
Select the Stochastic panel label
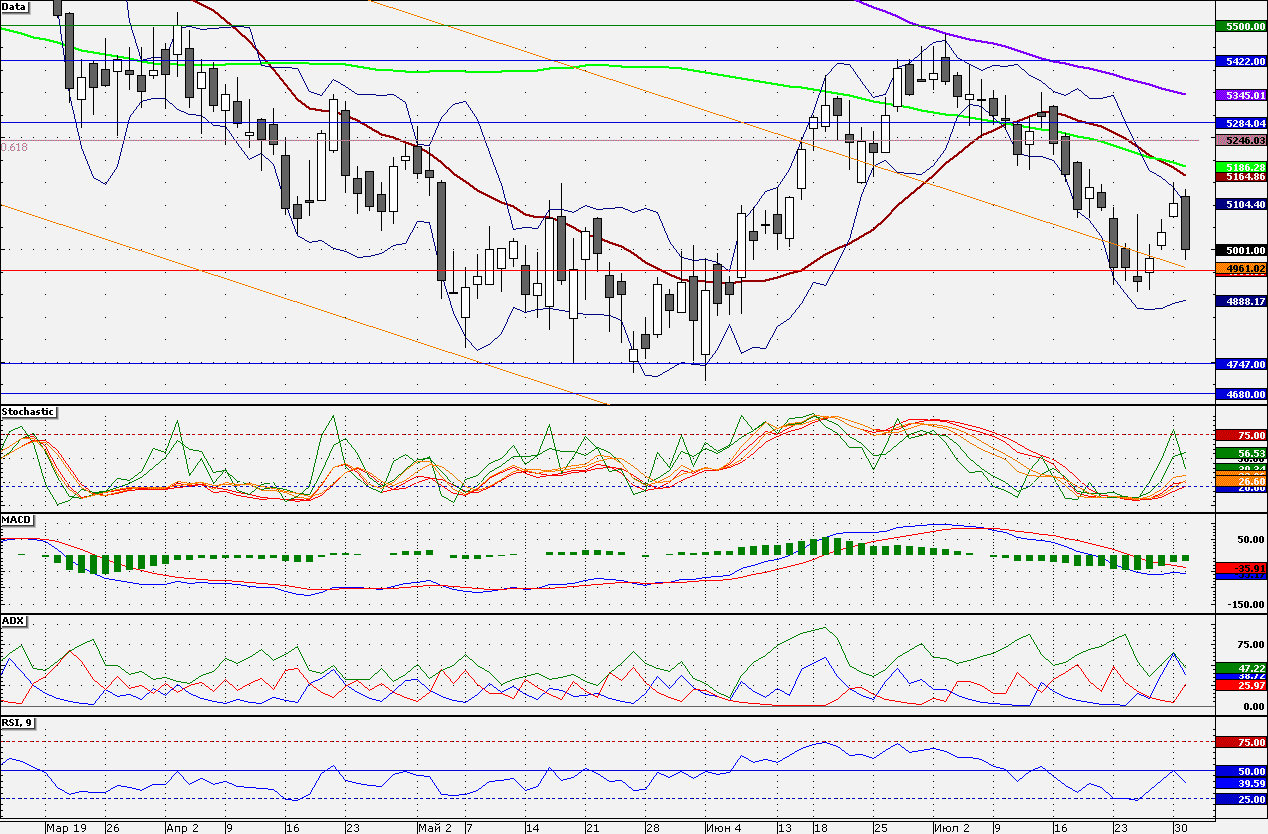[x=28, y=412]
